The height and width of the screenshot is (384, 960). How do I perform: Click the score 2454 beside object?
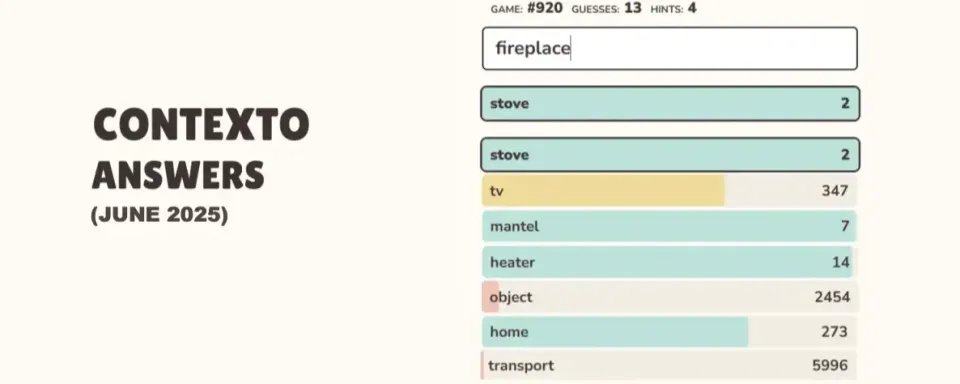click(x=832, y=297)
